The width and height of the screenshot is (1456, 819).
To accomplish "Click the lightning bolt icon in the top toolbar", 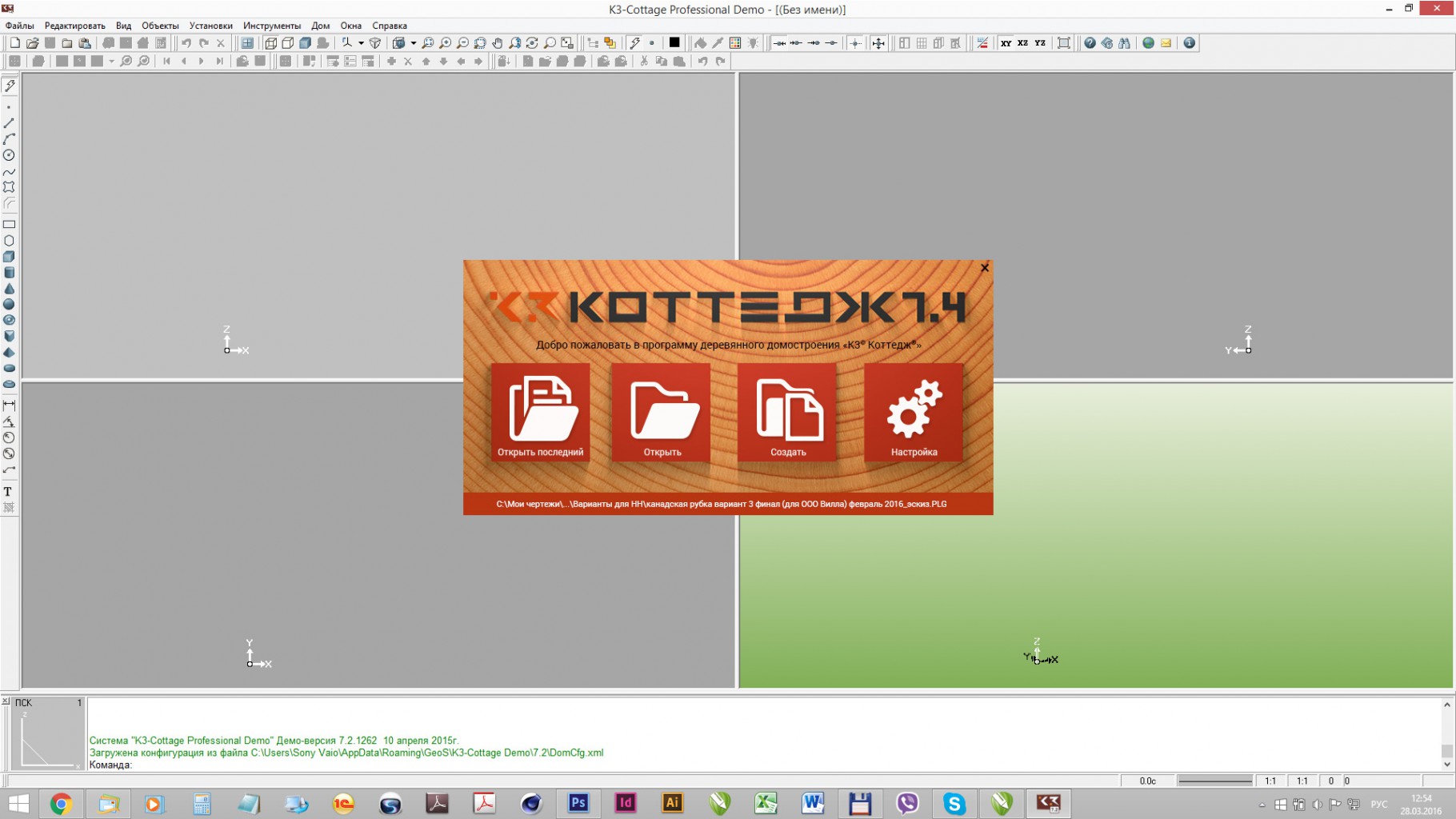I will (x=634, y=43).
